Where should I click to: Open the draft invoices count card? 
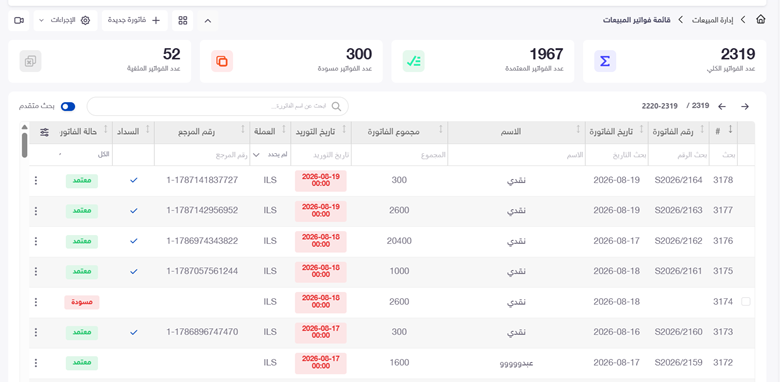pos(291,61)
